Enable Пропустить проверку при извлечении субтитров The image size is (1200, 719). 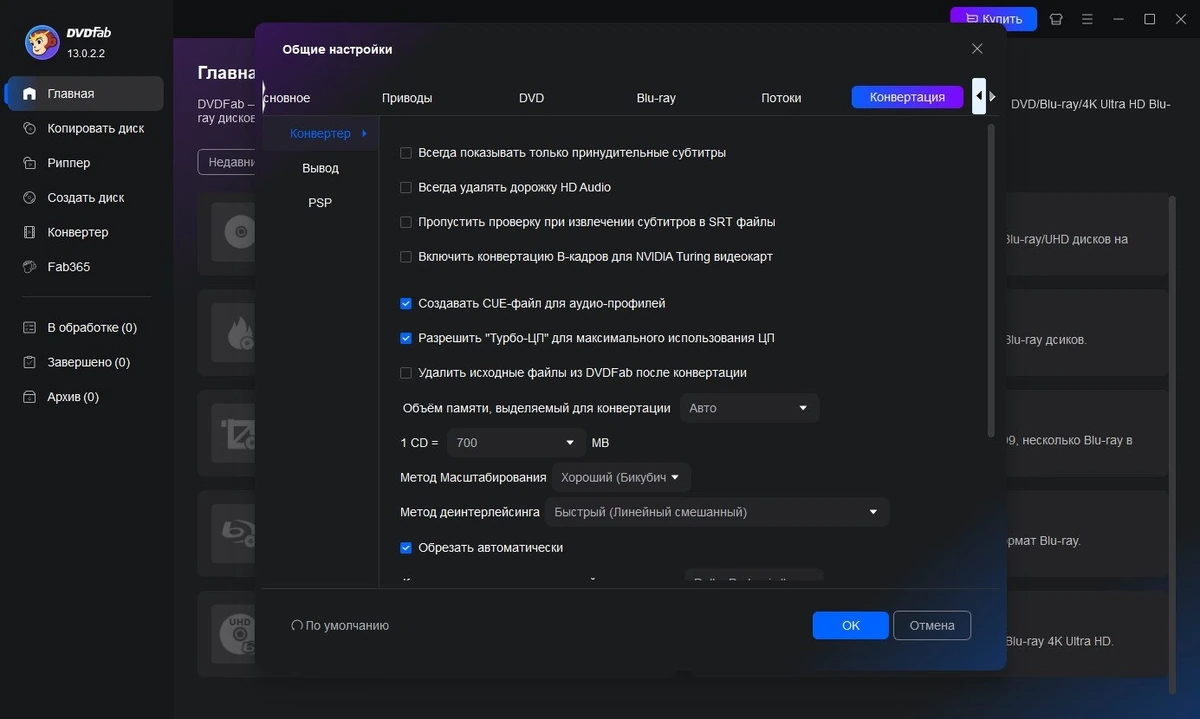pyautogui.click(x=406, y=222)
